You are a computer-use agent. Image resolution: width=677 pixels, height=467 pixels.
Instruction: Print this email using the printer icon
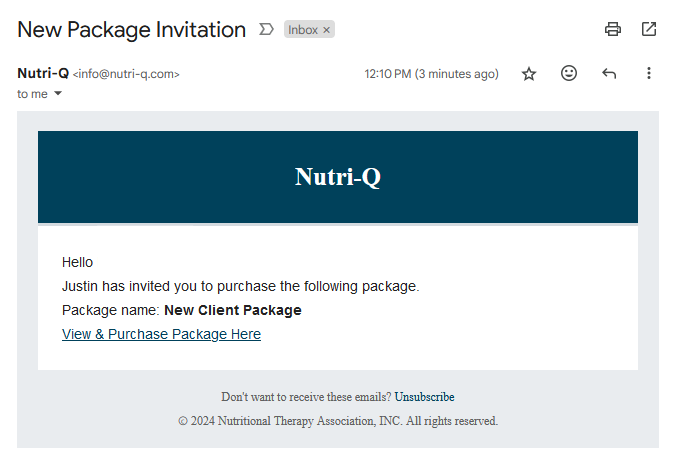coord(613,29)
